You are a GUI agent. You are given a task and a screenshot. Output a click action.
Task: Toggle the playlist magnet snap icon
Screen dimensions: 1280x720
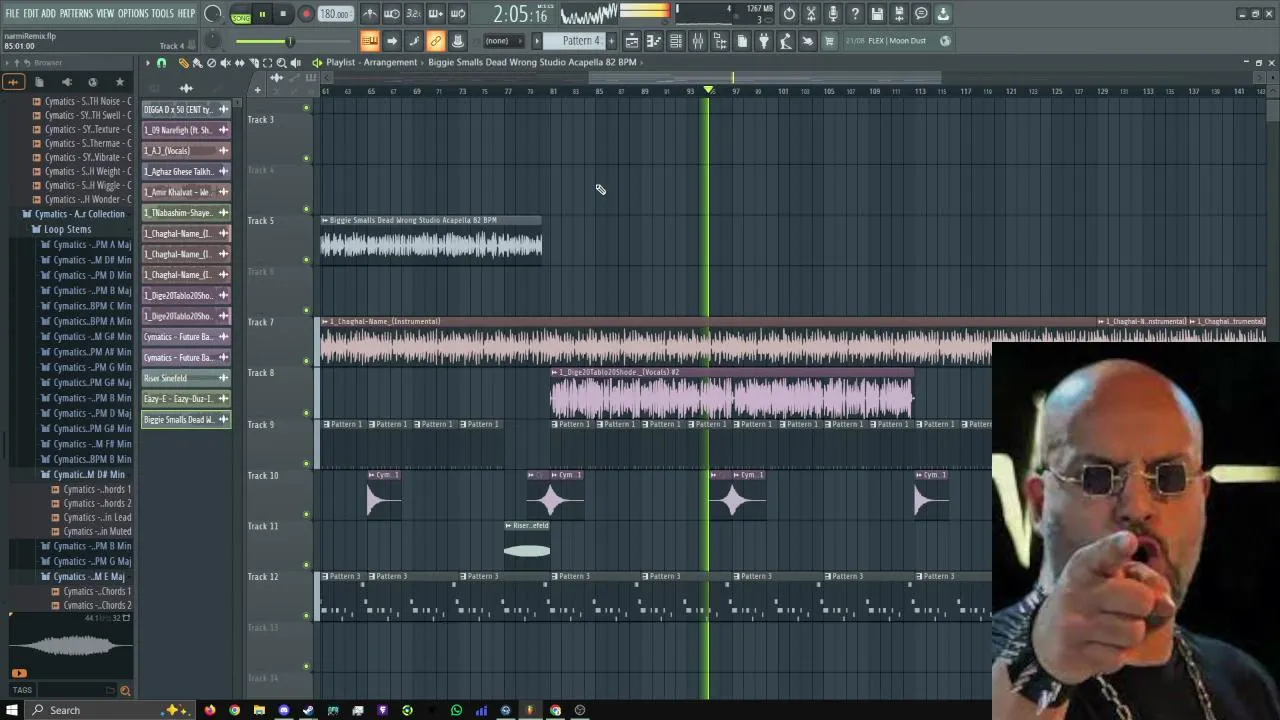pos(161,63)
